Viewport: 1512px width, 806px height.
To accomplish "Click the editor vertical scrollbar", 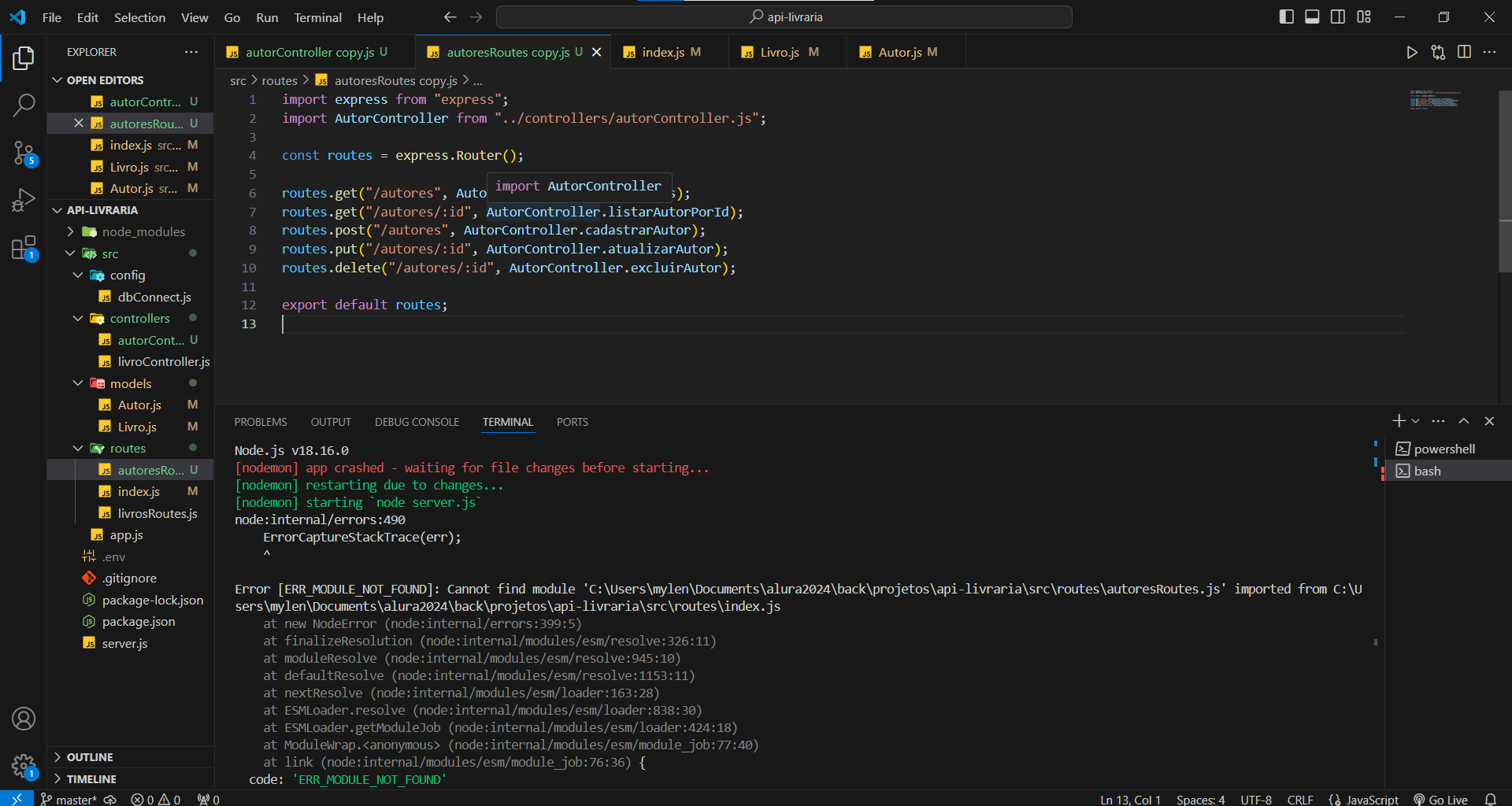I will (x=1505, y=181).
